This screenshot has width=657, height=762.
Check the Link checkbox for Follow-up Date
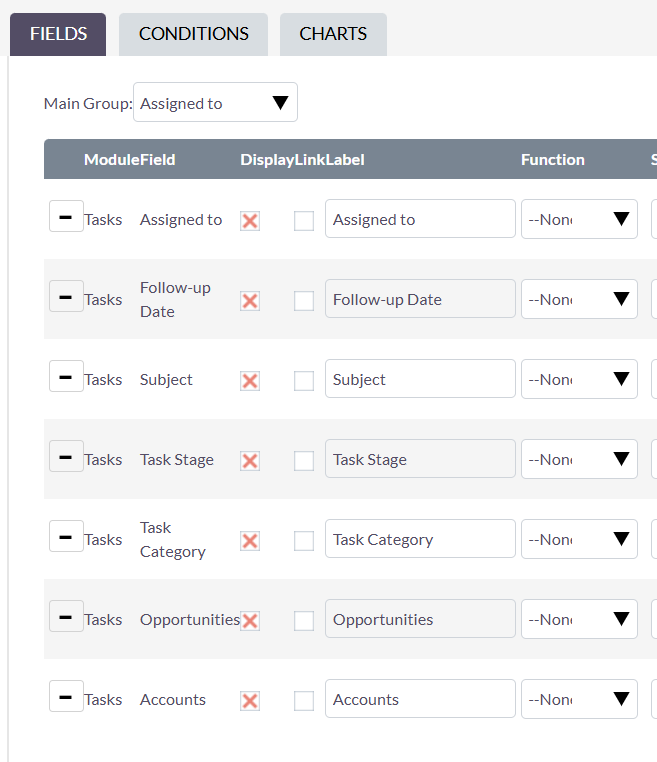point(304,301)
